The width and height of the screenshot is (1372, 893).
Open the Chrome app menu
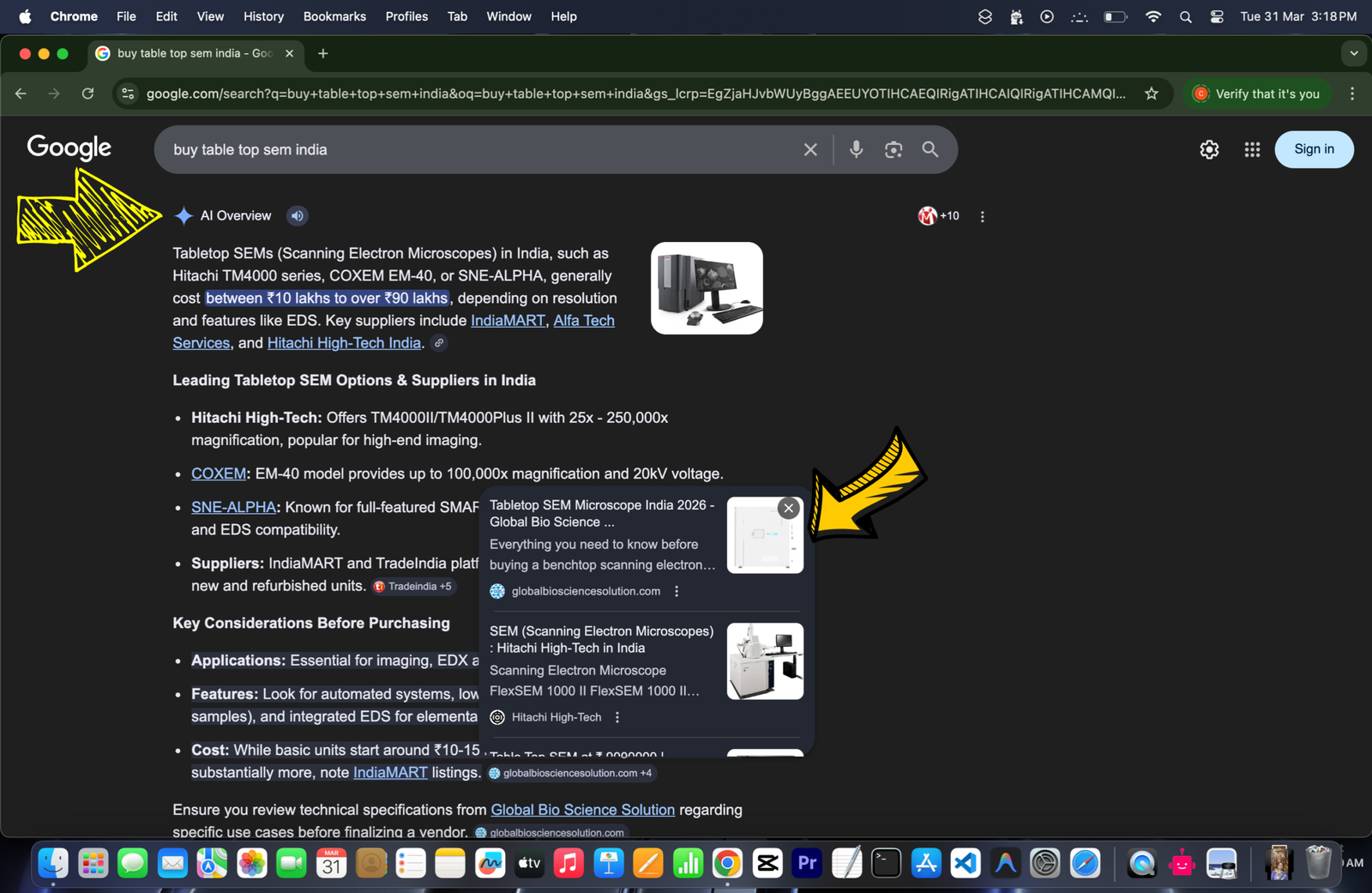pos(74,16)
